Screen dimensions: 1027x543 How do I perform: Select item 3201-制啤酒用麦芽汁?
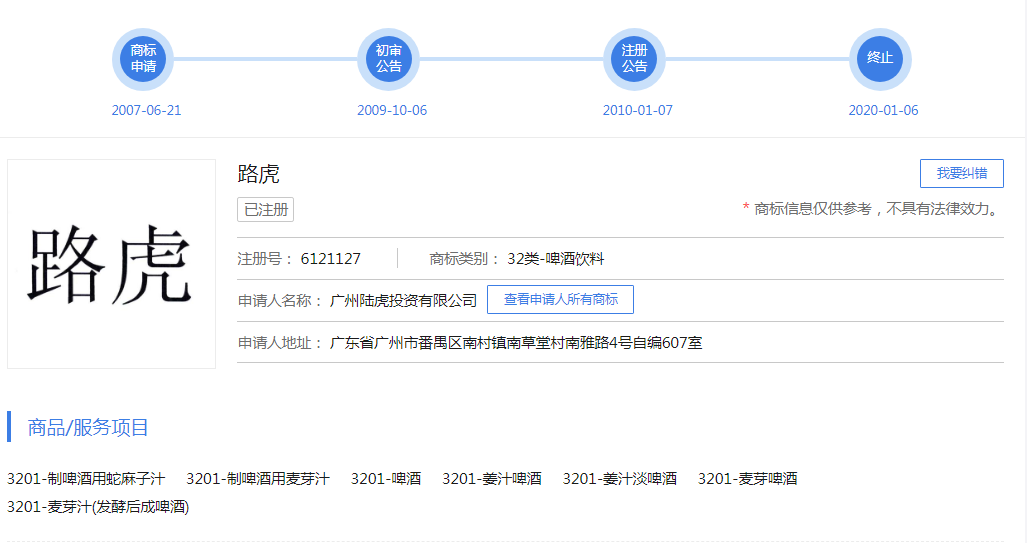pyautogui.click(x=257, y=479)
